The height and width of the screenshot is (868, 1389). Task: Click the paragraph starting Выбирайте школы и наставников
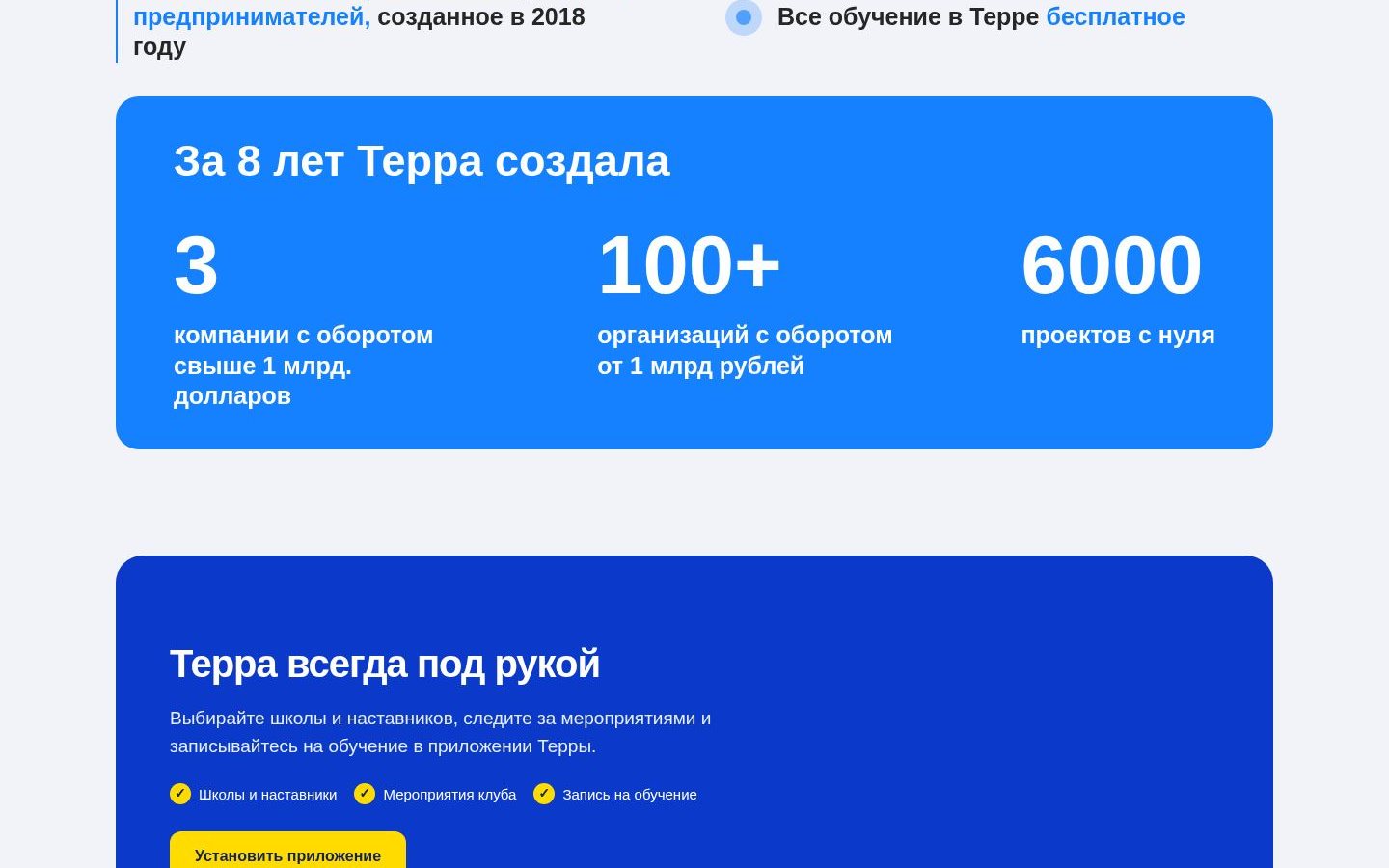[440, 732]
